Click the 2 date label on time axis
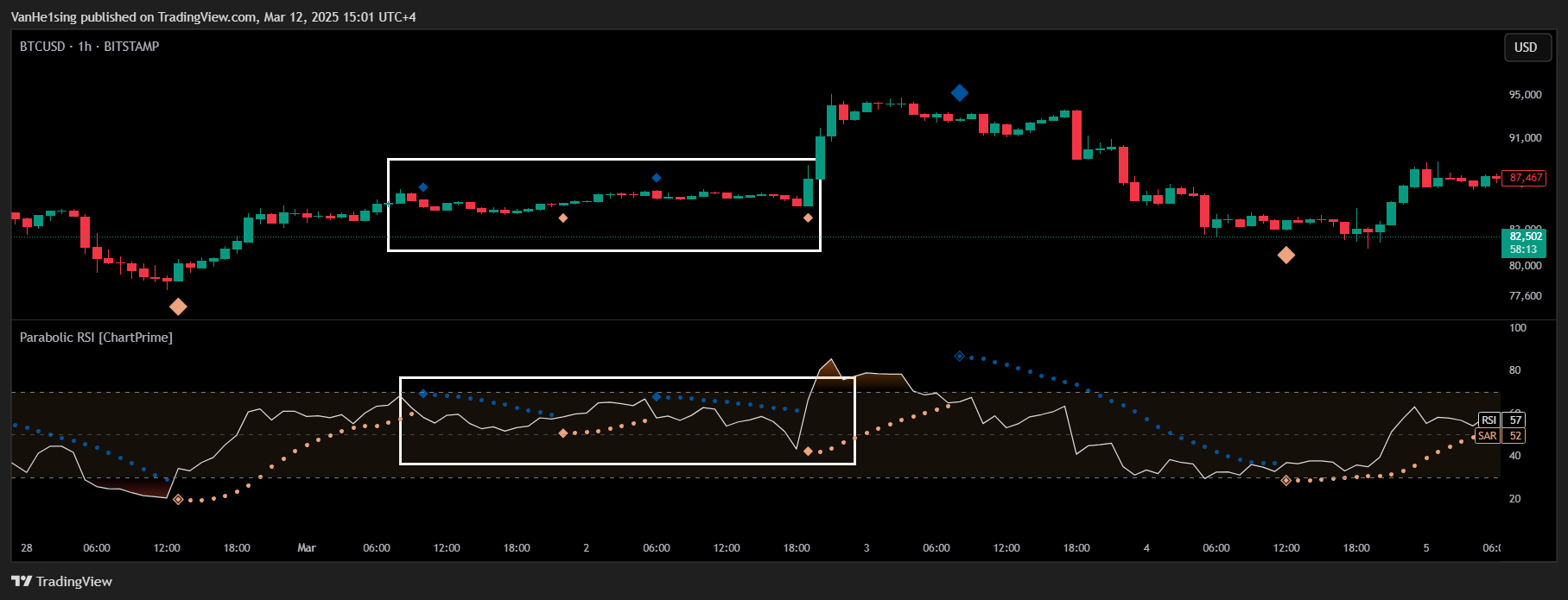Image resolution: width=1568 pixels, height=600 pixels. point(587,548)
